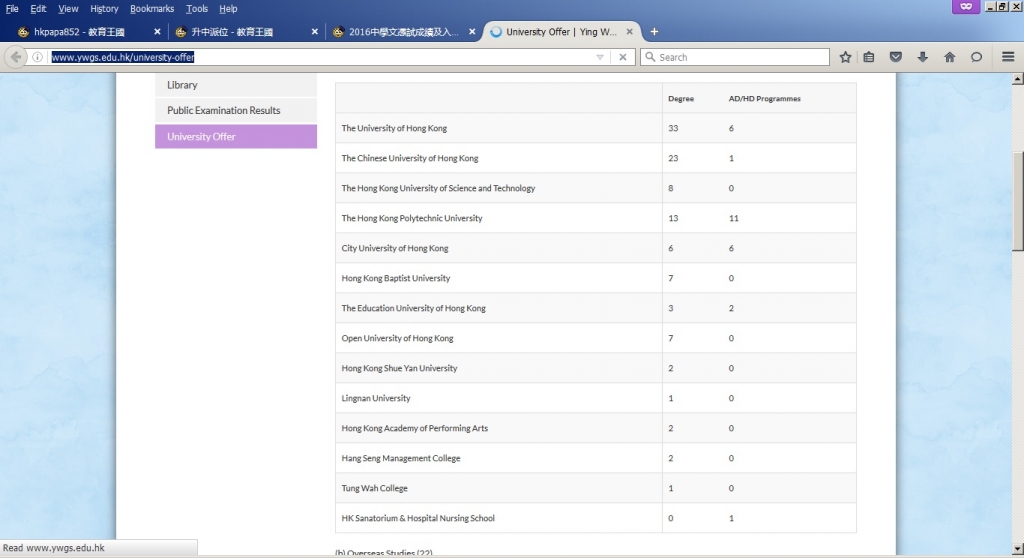Click degree value 33 for HKU

(x=673, y=128)
